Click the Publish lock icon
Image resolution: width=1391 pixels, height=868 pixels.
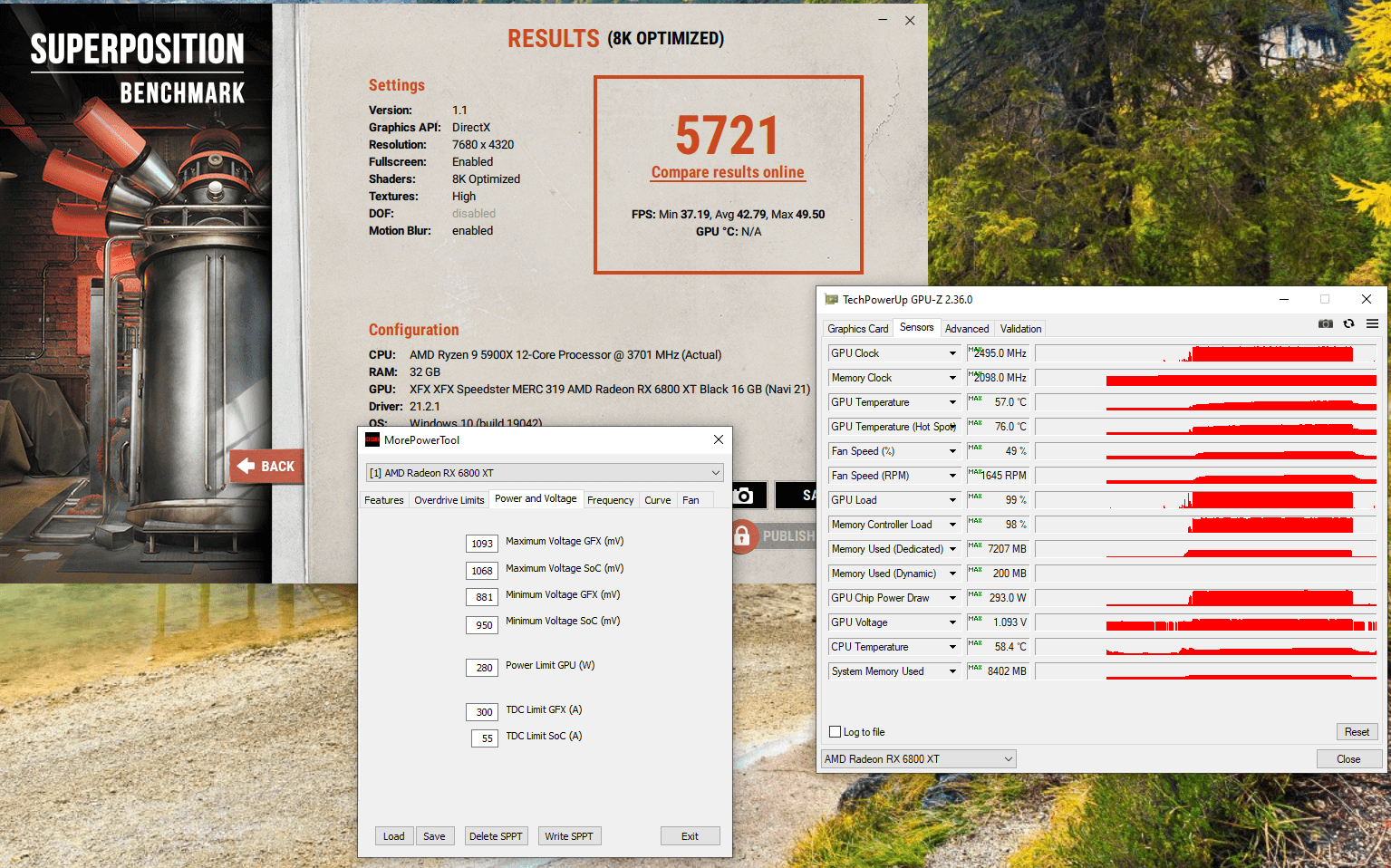[x=742, y=535]
